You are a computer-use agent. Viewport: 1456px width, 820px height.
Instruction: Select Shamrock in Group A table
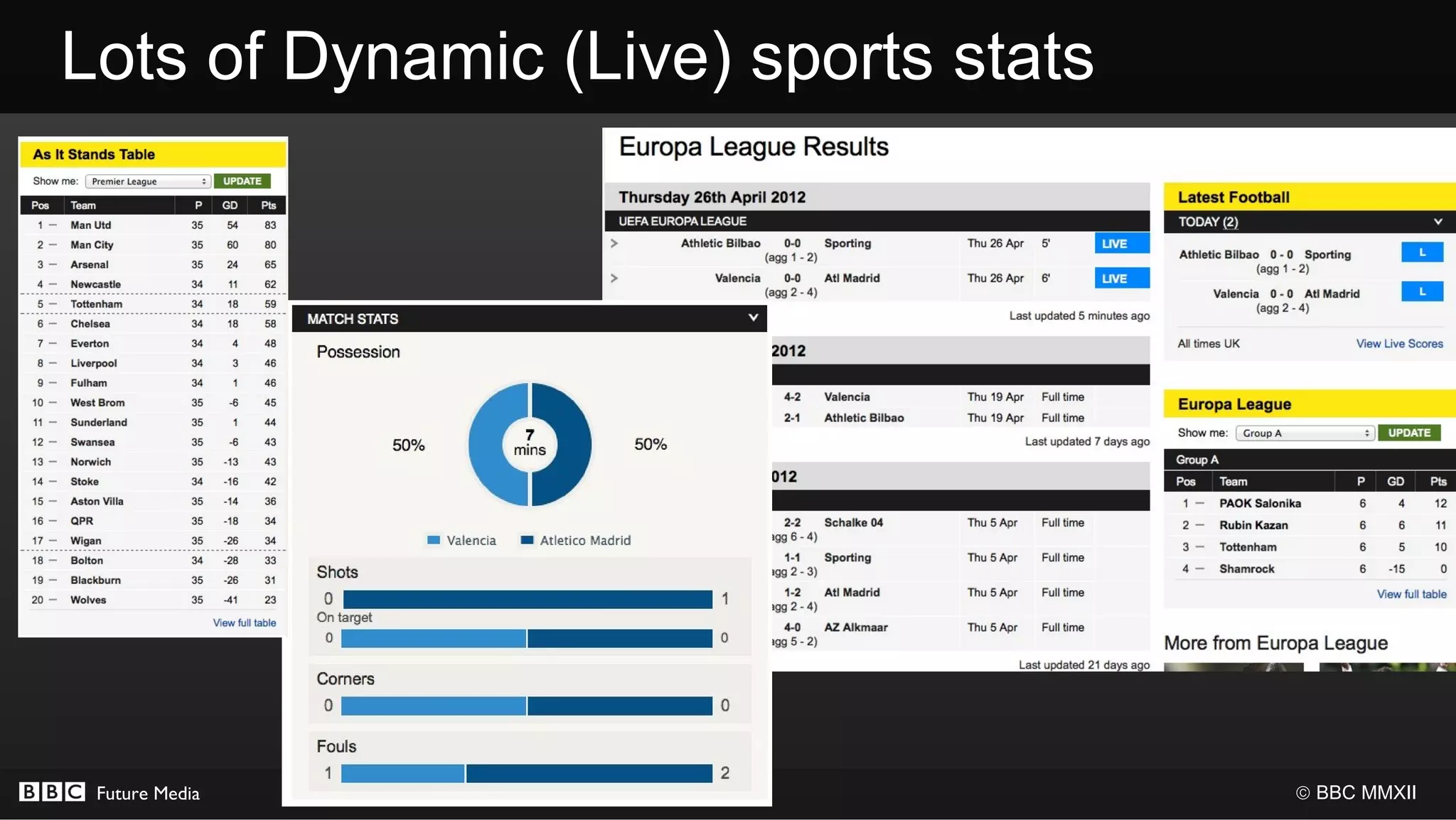click(x=1310, y=569)
